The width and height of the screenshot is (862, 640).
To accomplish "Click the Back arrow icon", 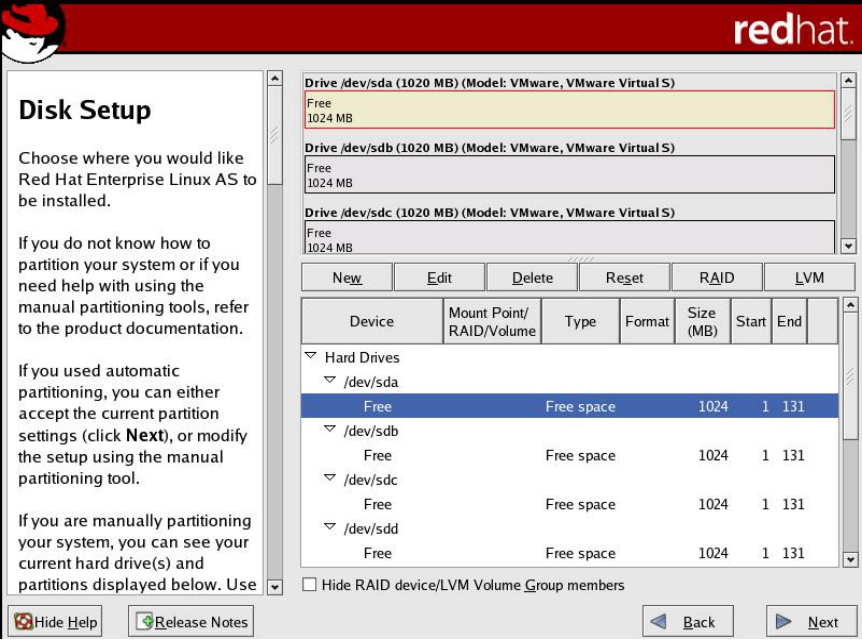I will coord(659,622).
